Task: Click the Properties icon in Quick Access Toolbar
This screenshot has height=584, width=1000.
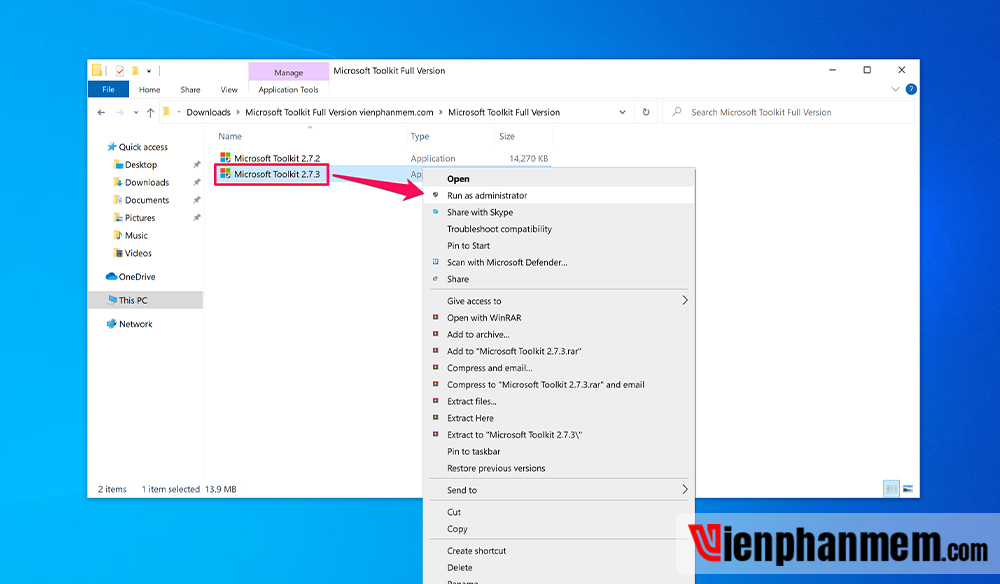Action: tap(120, 71)
